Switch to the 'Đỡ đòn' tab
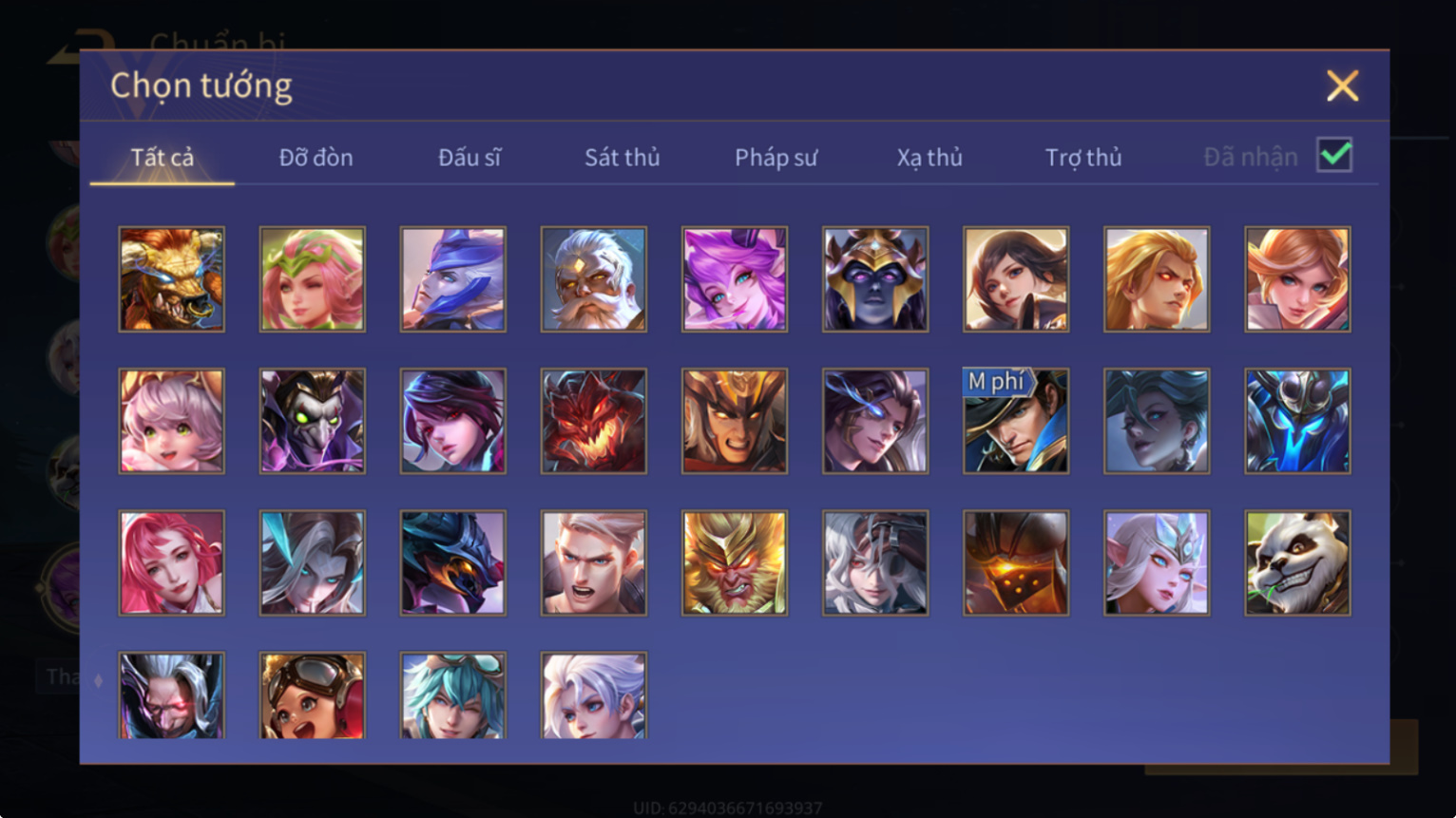The height and width of the screenshot is (818, 1456). [x=316, y=158]
